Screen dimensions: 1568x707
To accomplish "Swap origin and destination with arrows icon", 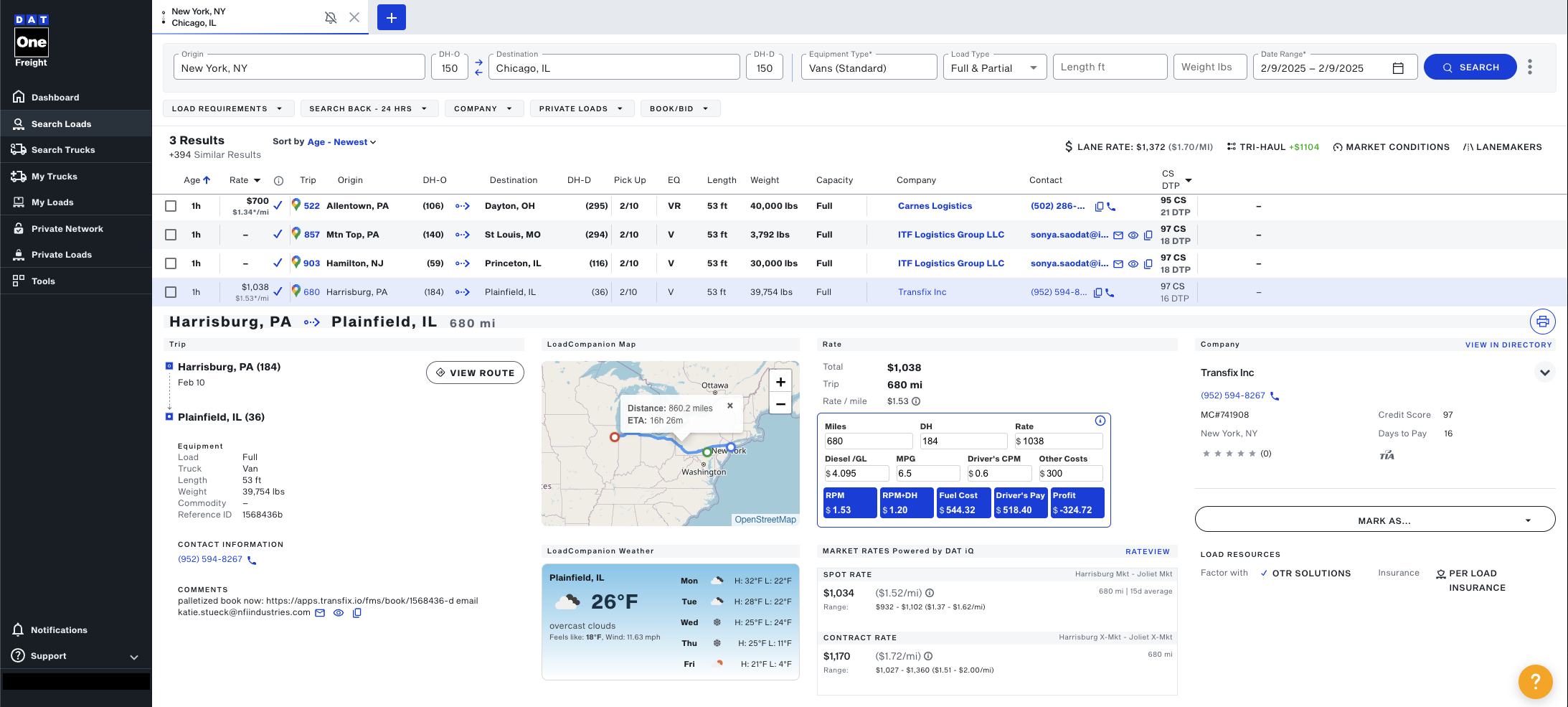I will pyautogui.click(x=478, y=67).
